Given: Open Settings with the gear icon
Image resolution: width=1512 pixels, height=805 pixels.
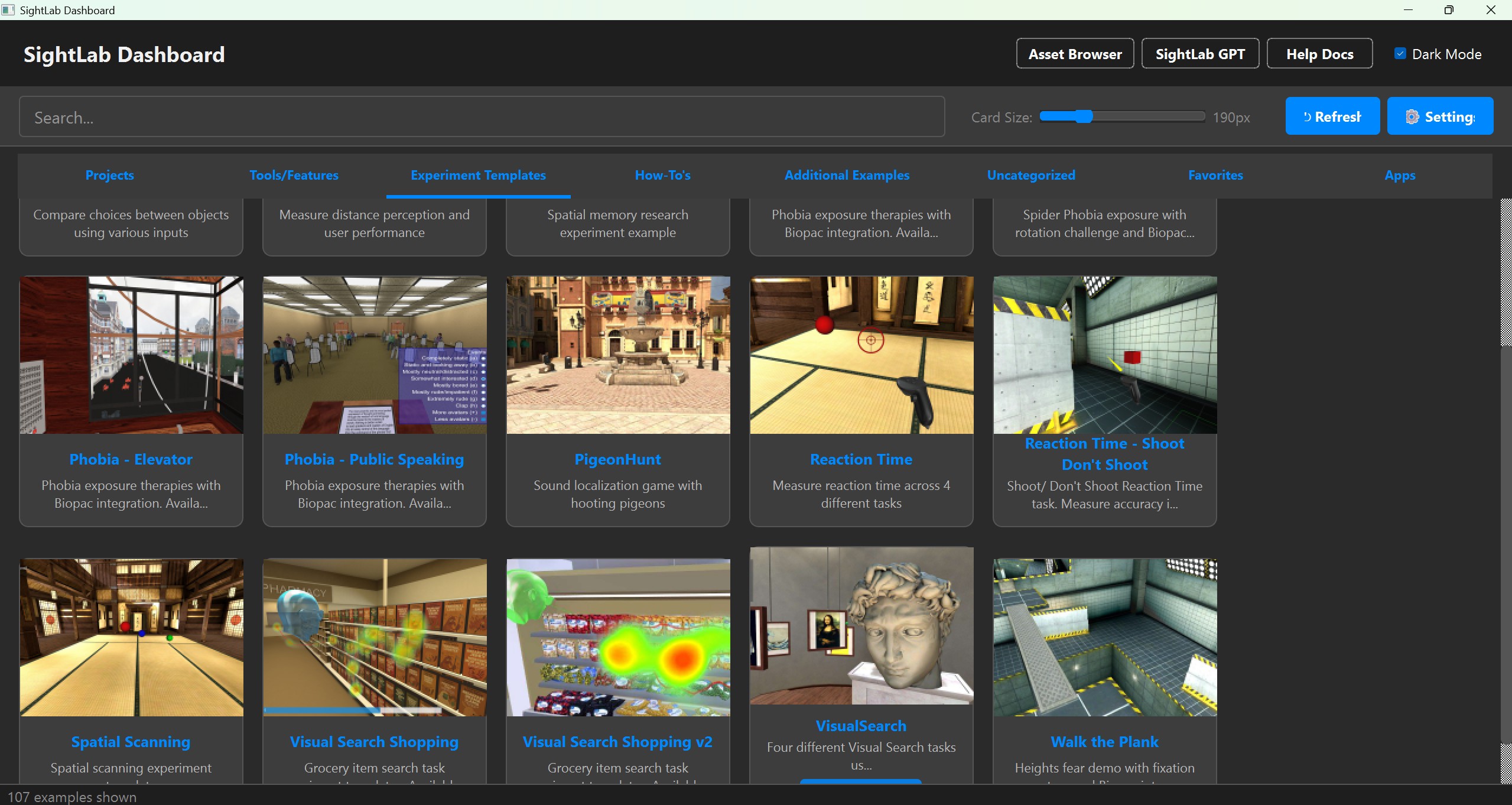Looking at the screenshot, I should coord(1412,117).
